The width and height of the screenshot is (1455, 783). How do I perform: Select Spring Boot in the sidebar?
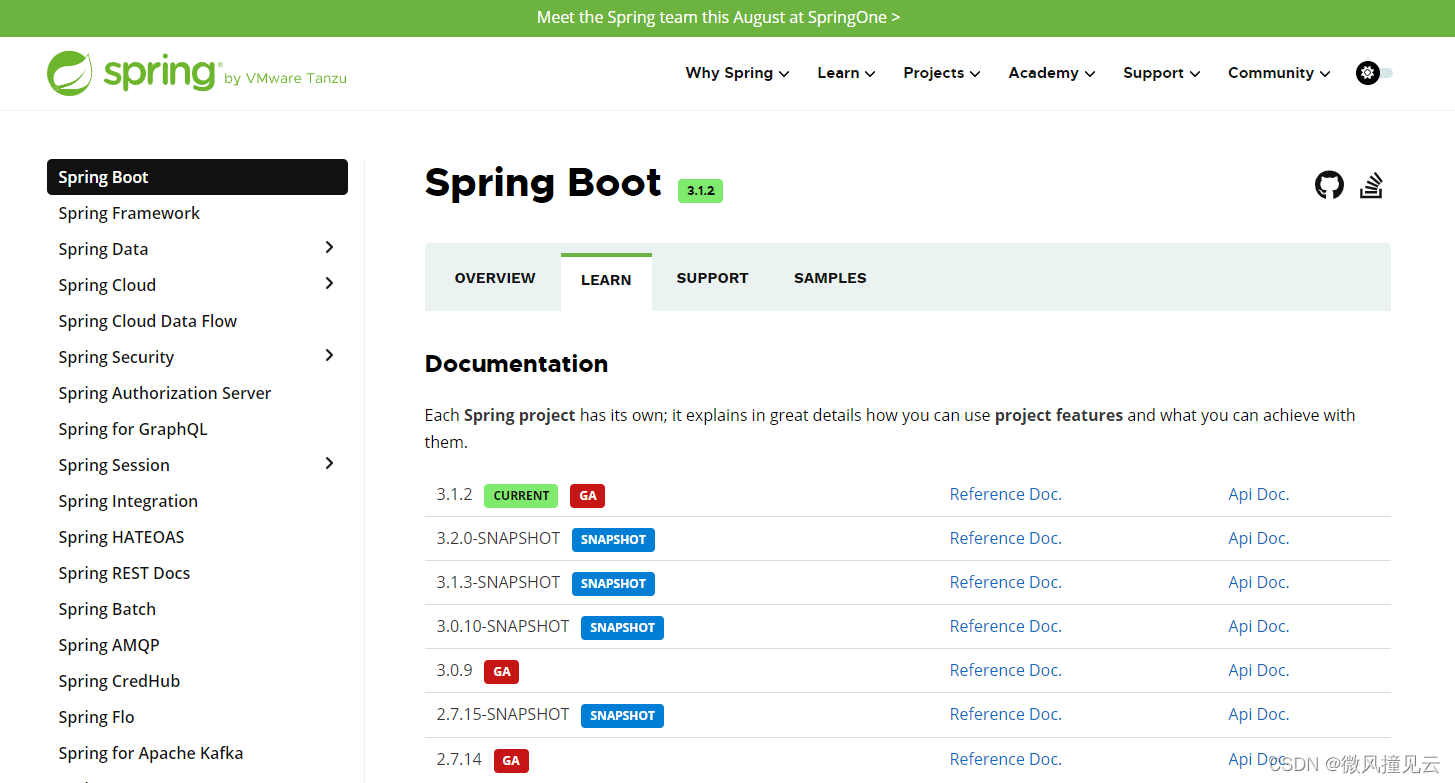tap(197, 177)
